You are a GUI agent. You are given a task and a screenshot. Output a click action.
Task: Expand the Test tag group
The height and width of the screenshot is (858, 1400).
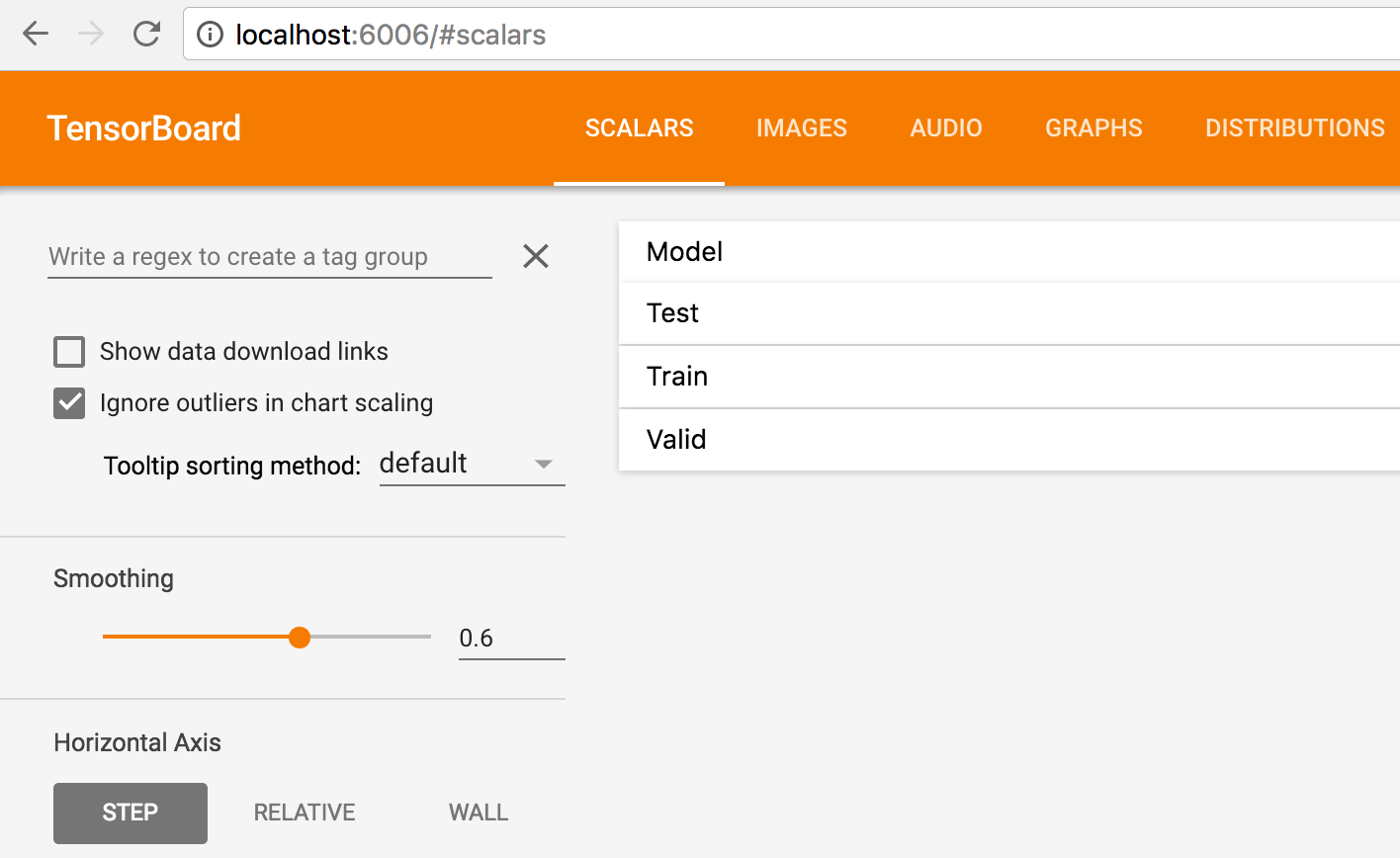click(1008, 313)
